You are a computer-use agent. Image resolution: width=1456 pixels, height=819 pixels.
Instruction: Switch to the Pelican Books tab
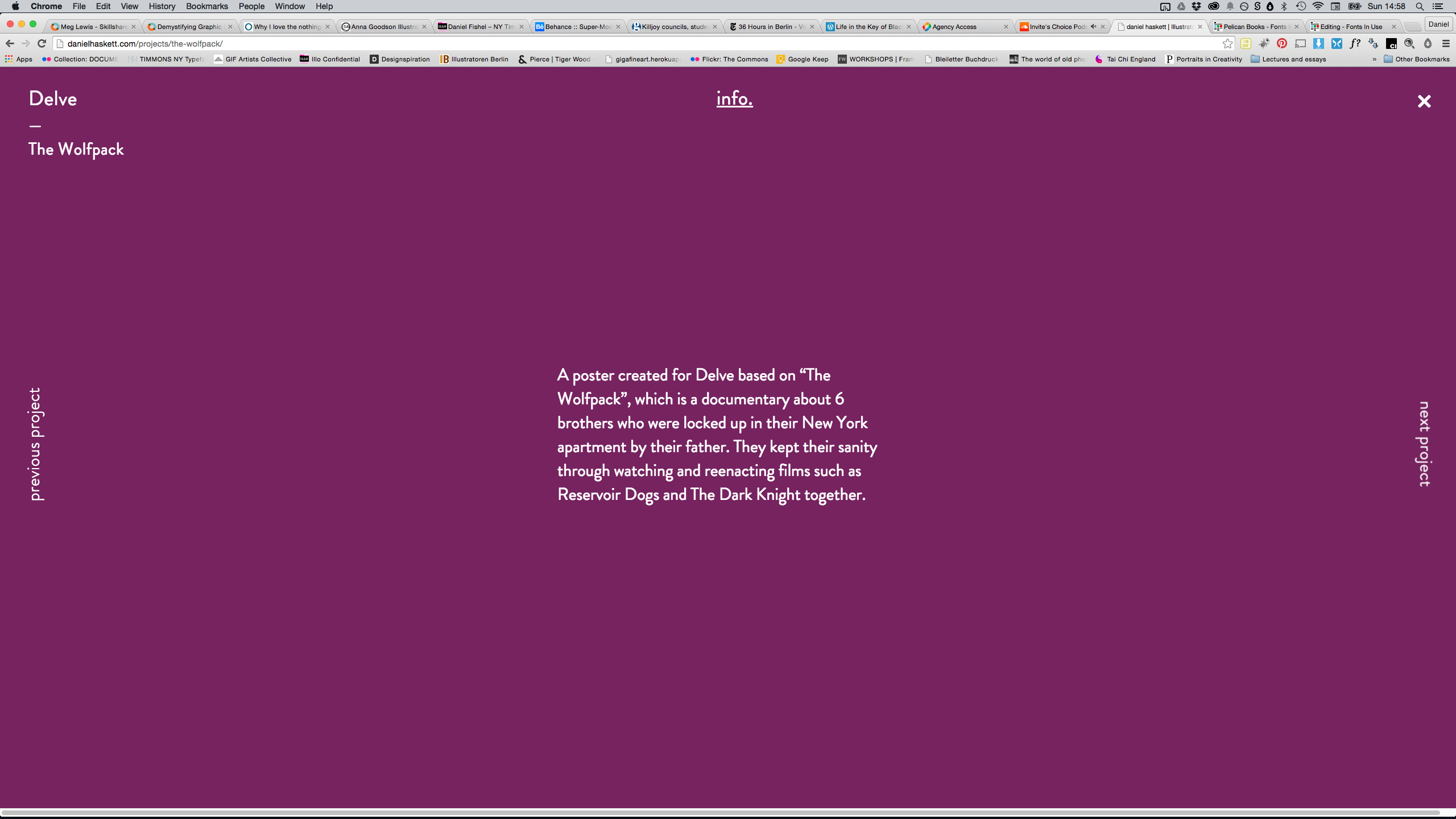(1254, 27)
